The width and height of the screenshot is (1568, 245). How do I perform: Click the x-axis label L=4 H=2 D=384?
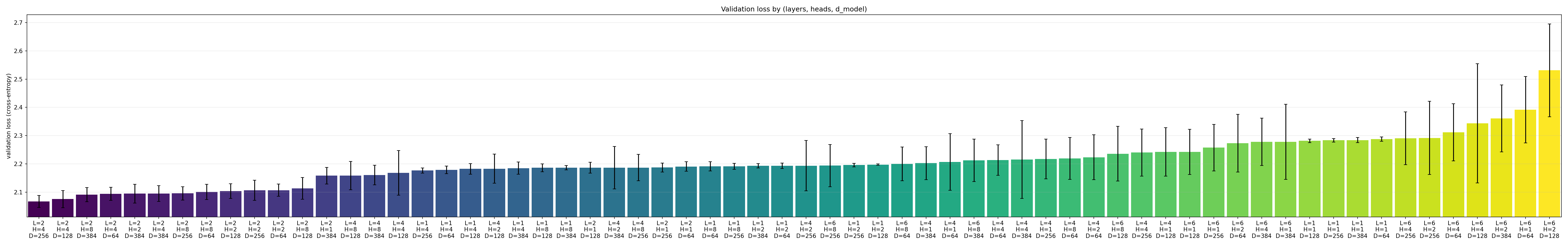[614, 229]
